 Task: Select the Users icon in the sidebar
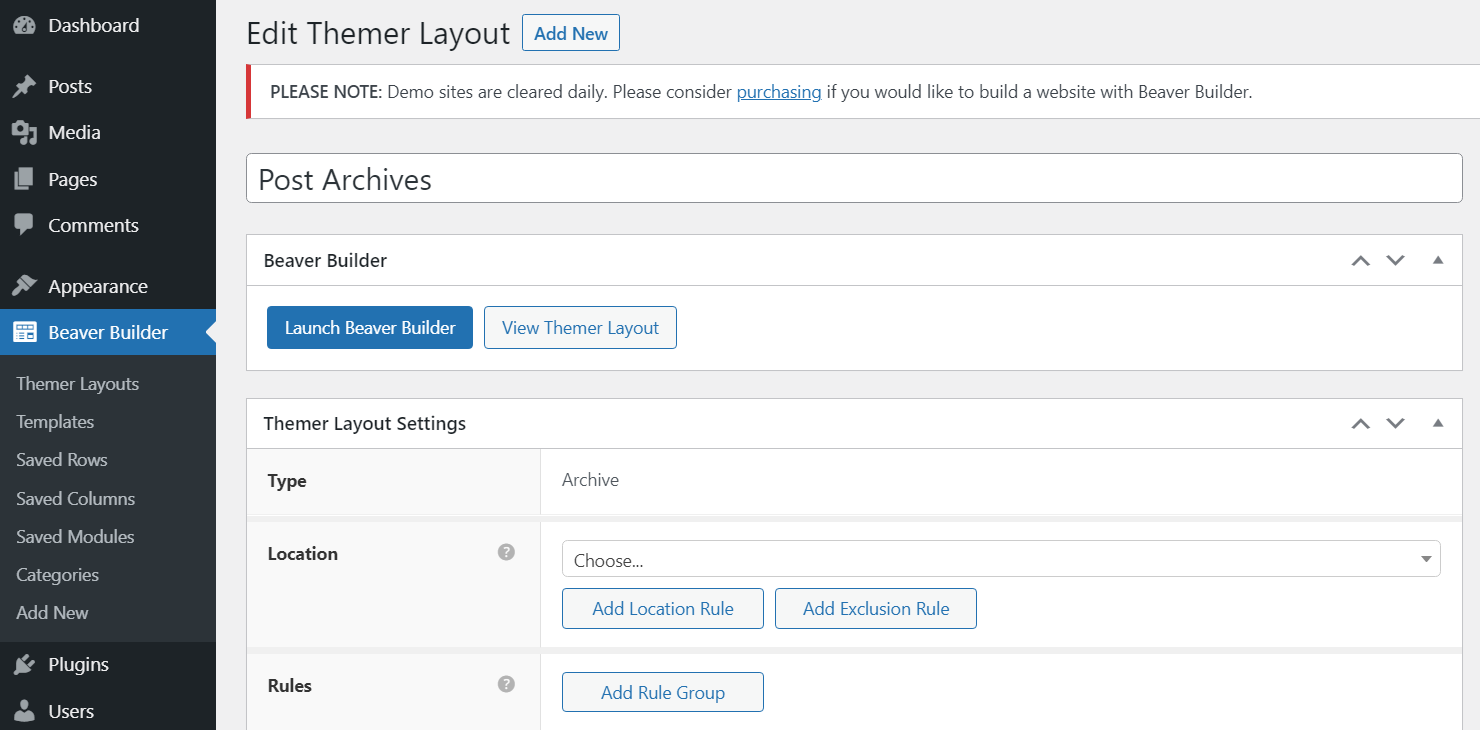coord(24,710)
